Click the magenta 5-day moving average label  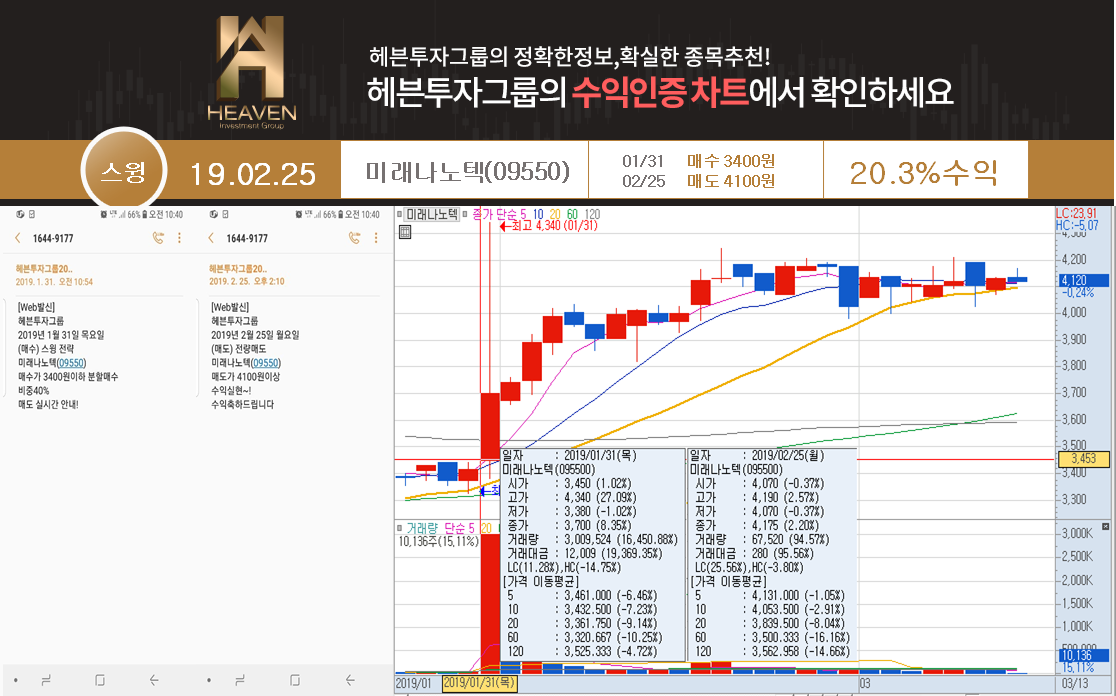point(499,213)
